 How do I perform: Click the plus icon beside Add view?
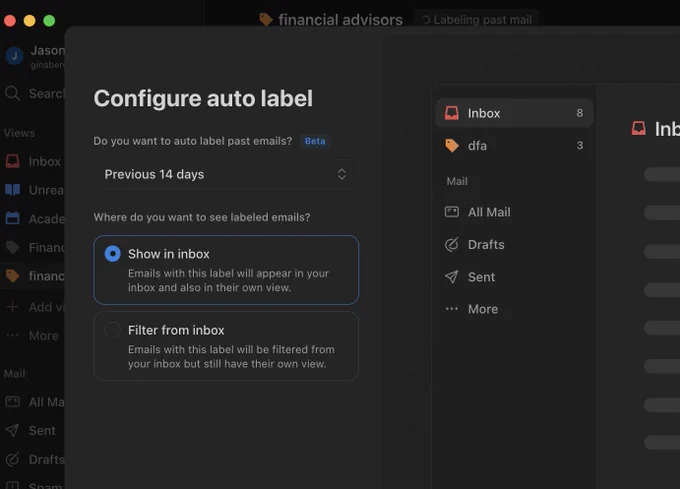tap(13, 307)
